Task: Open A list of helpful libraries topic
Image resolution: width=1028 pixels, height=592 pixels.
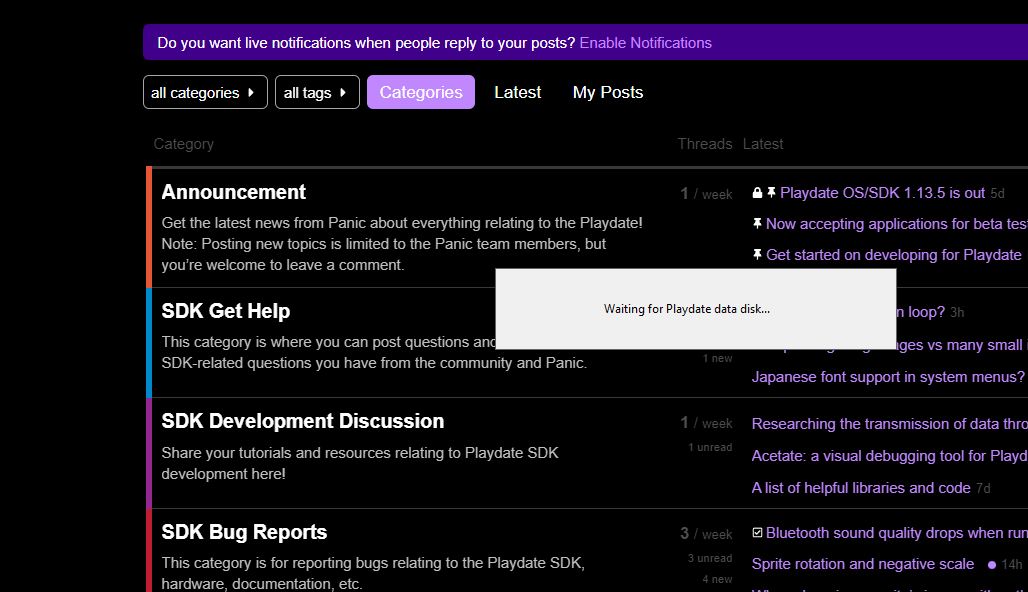Action: click(861, 488)
